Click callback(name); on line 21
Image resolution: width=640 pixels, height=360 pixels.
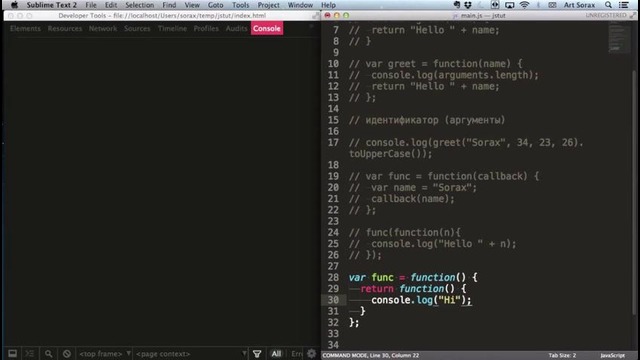tap(413, 199)
